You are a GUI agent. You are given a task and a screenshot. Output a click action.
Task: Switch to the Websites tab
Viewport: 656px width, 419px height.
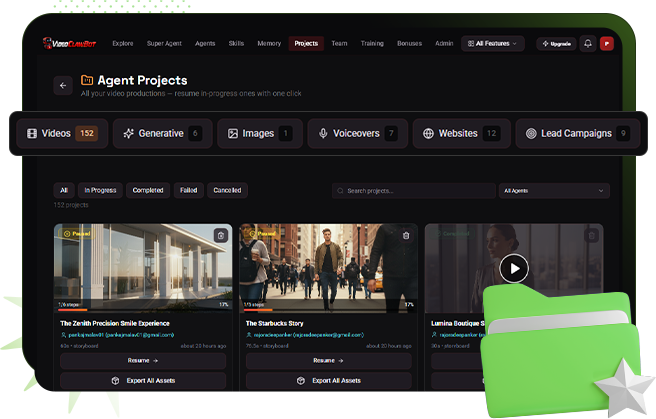[461, 133]
